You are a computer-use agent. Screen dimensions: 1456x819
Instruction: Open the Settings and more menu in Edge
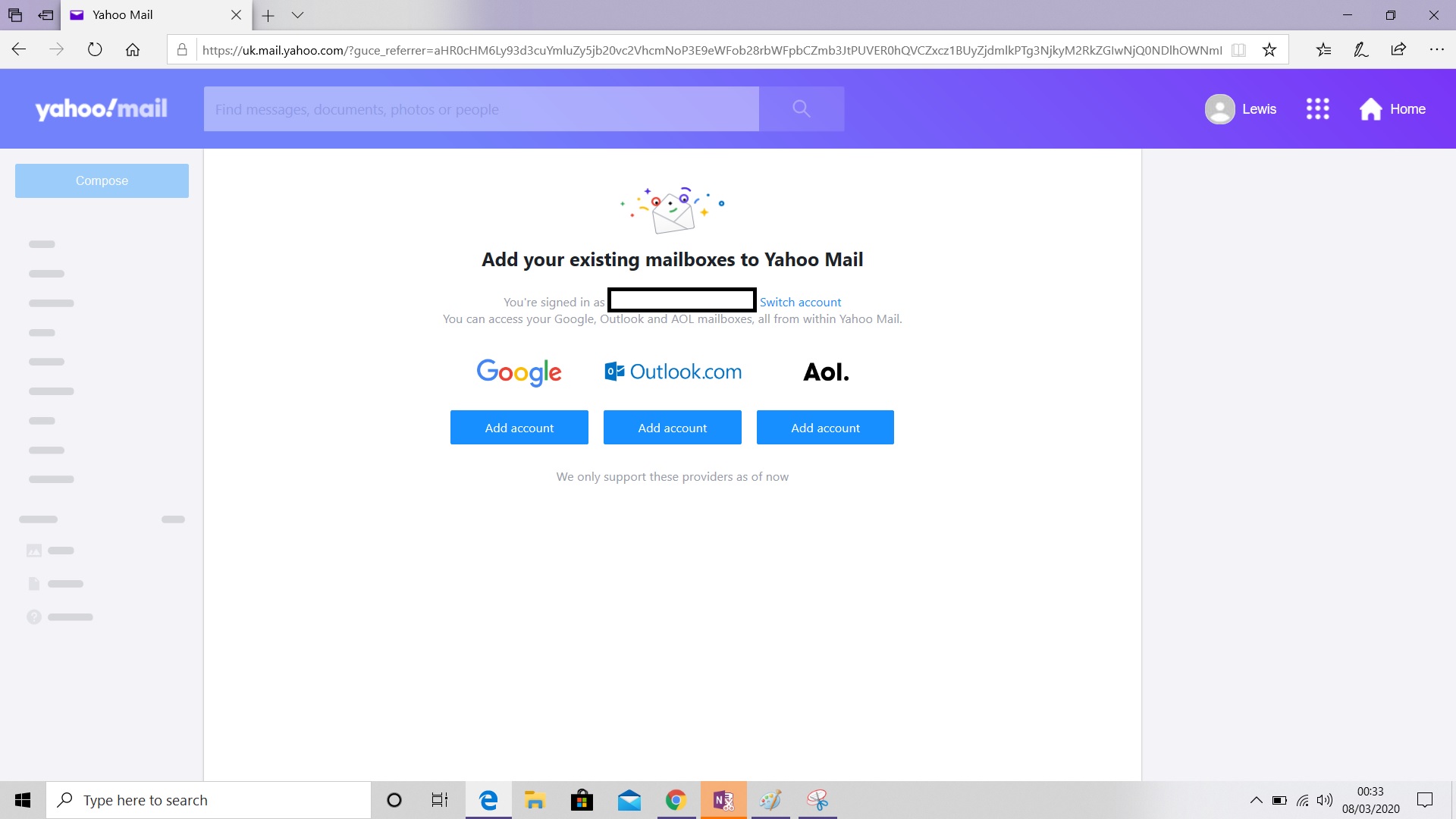1438,49
